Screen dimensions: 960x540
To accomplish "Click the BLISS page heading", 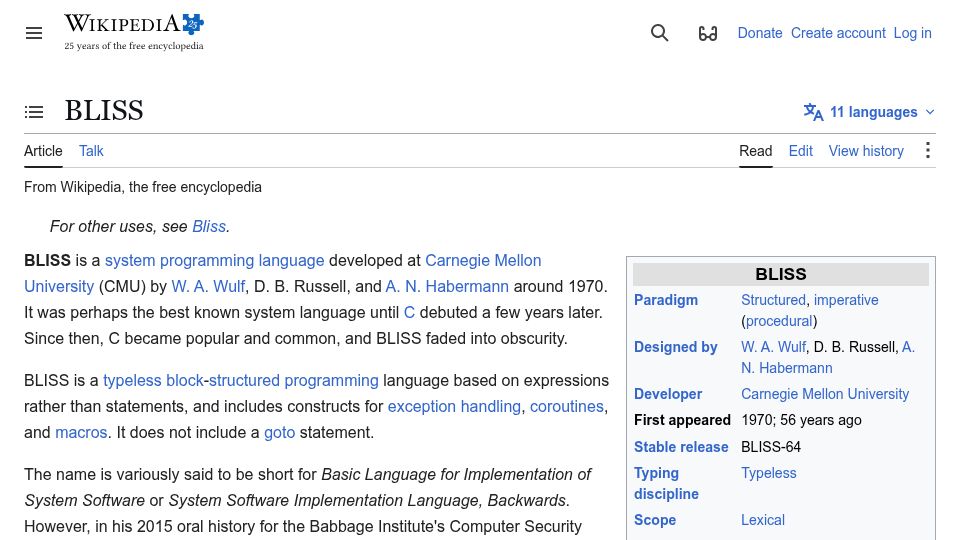I will pyautogui.click(x=104, y=111).
